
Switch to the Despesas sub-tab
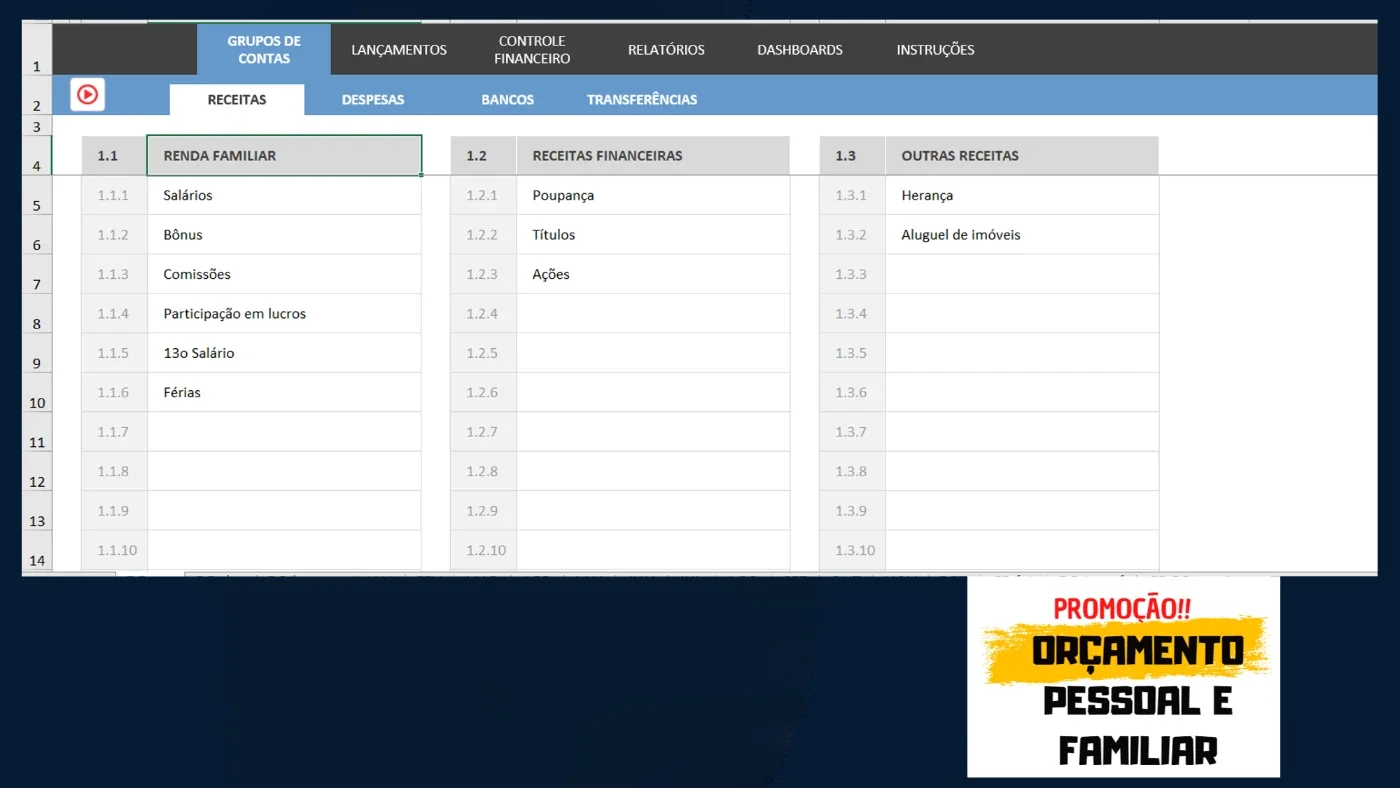click(373, 100)
